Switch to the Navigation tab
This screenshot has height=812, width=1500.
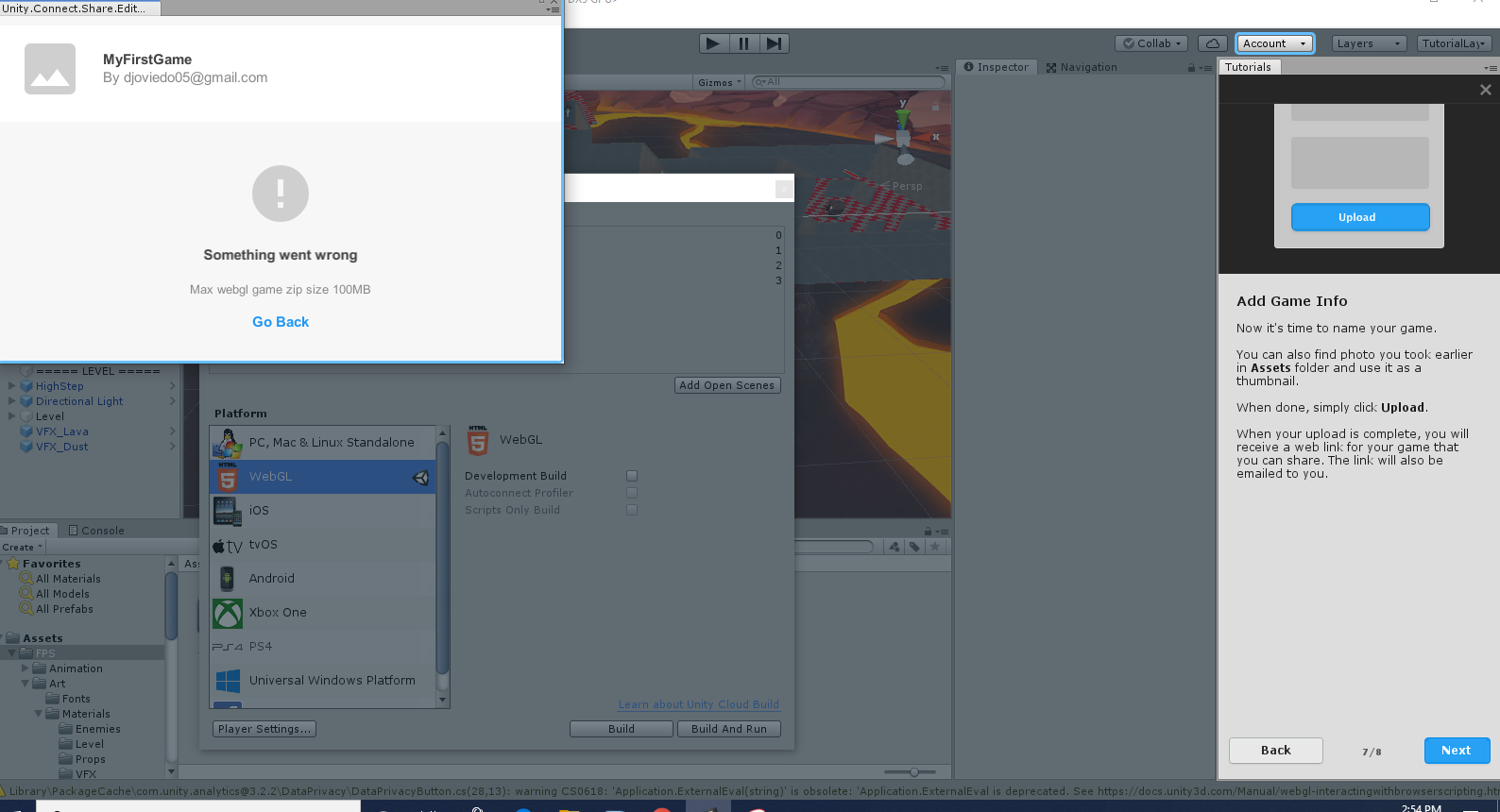(1082, 67)
